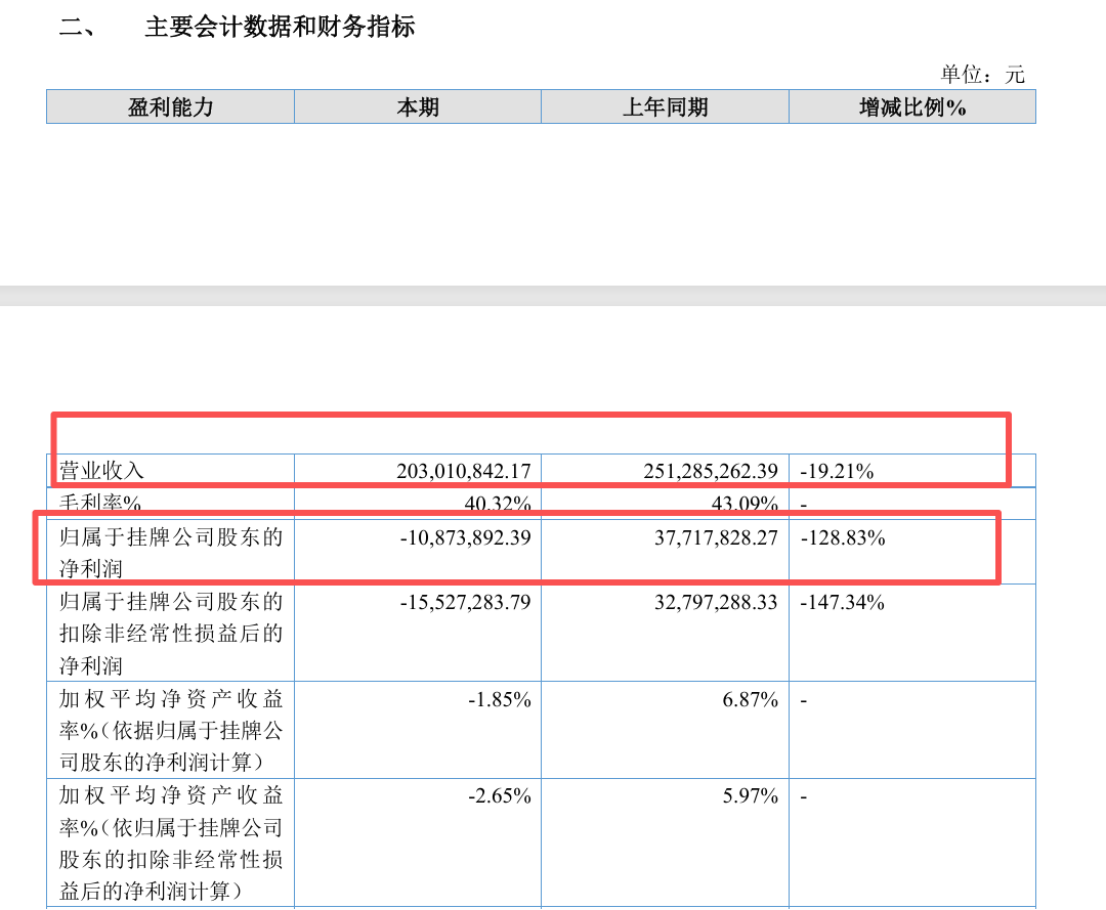Select the 增减比例% column header

click(912, 107)
